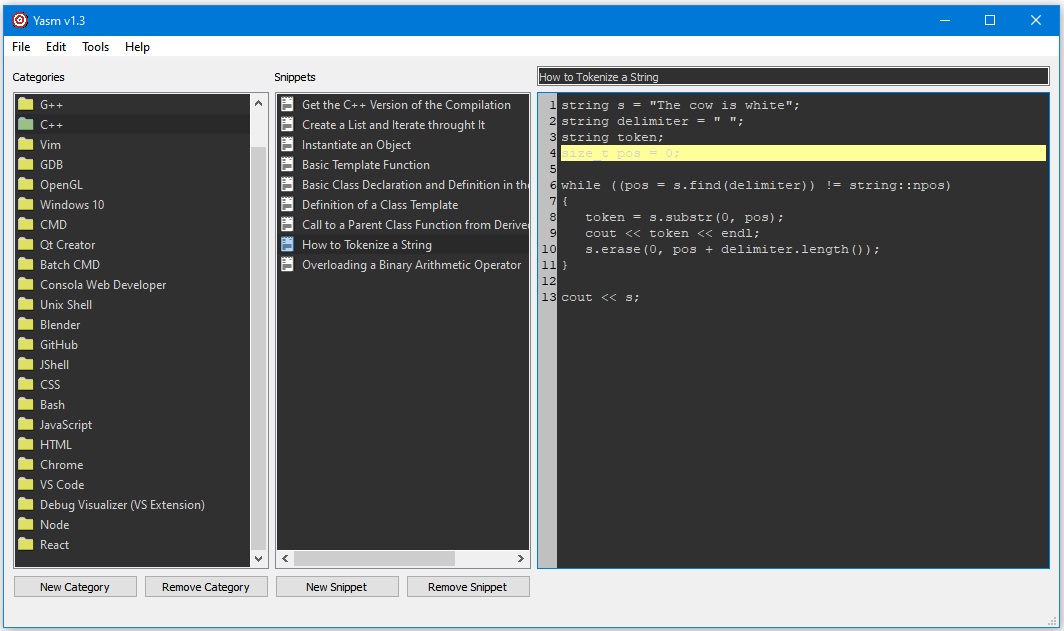Click the React folder icon
Screen dimensions: 1064x631
point(26,545)
